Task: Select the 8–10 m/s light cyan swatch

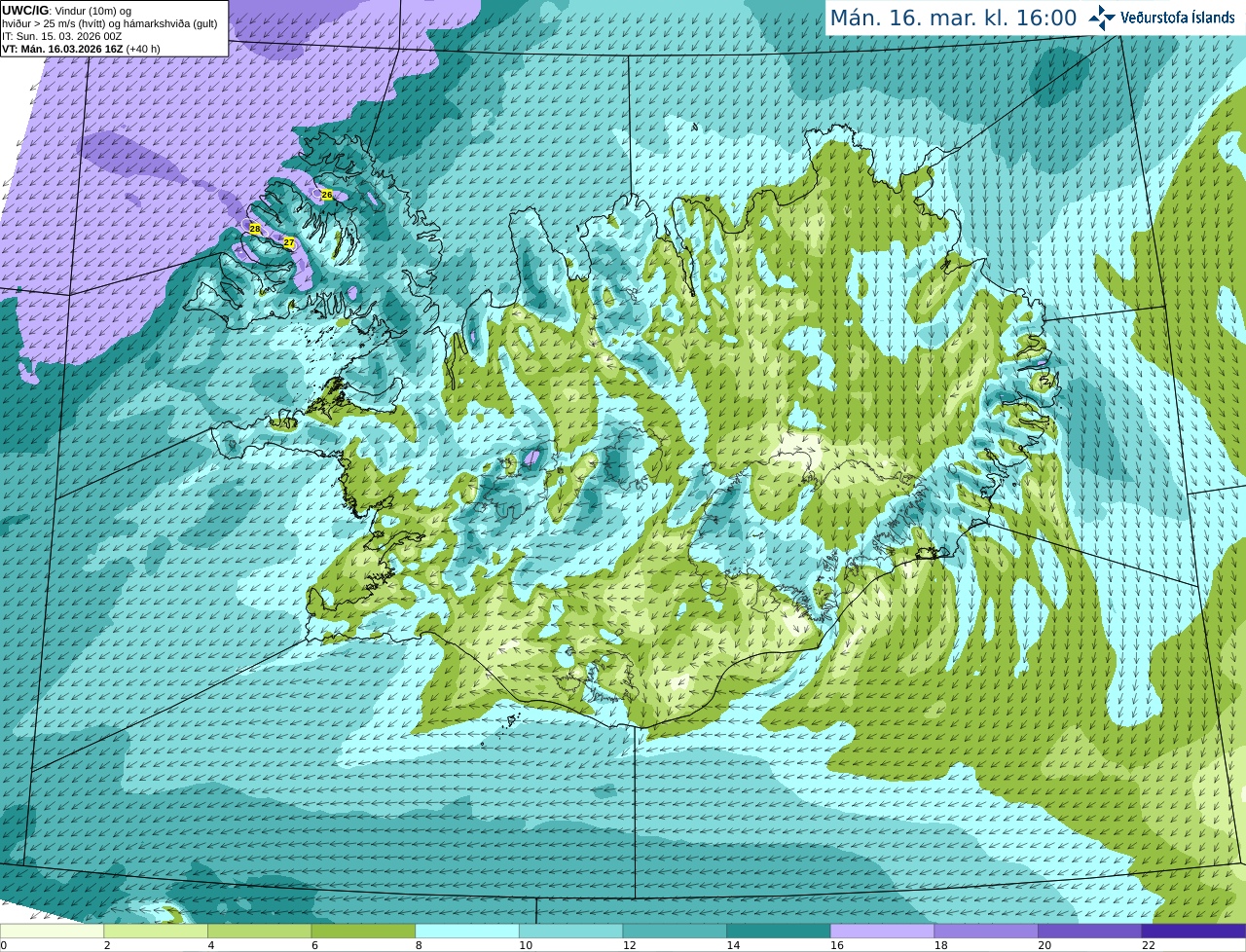Action: (x=467, y=931)
